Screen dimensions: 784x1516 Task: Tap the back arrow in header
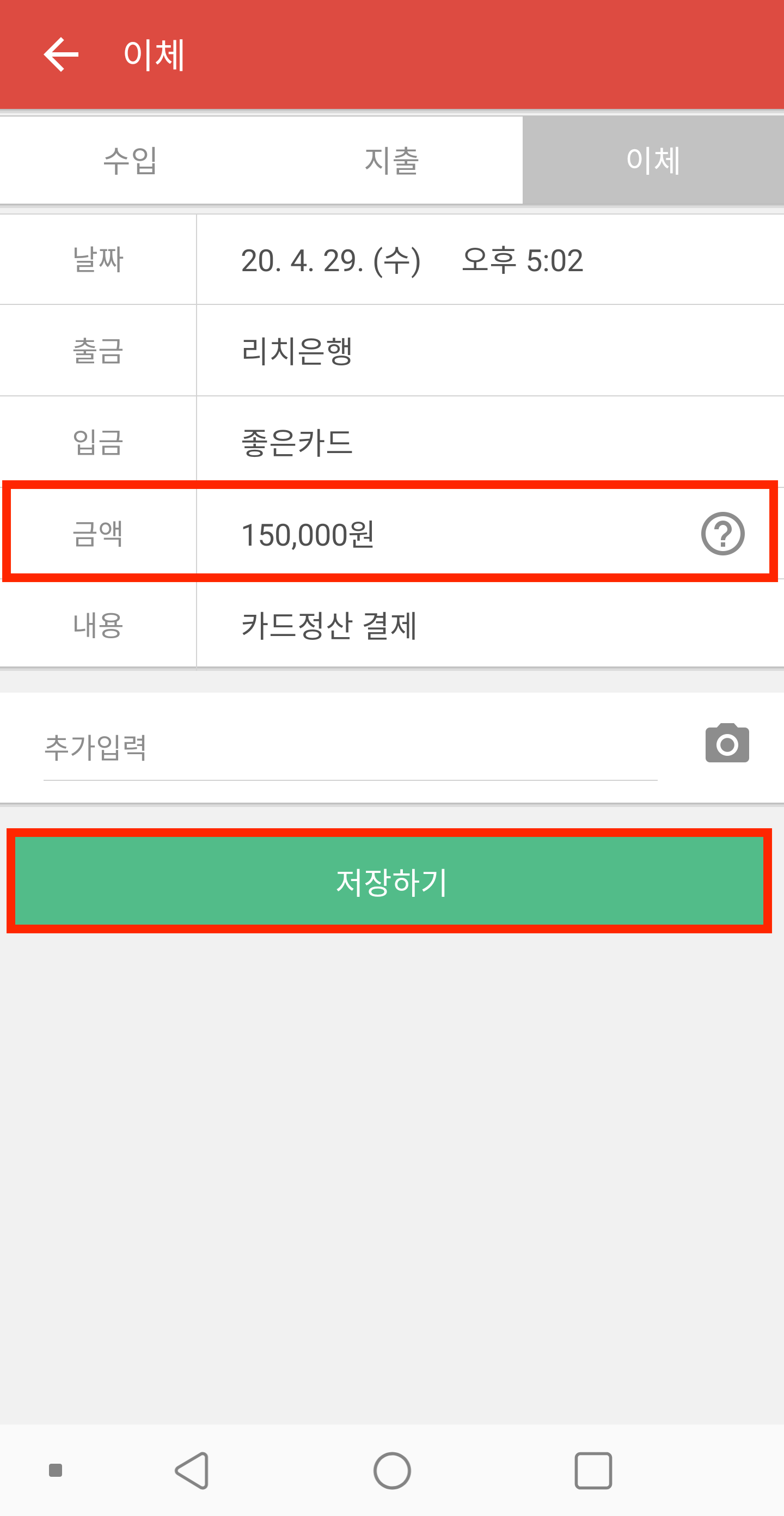(61, 54)
